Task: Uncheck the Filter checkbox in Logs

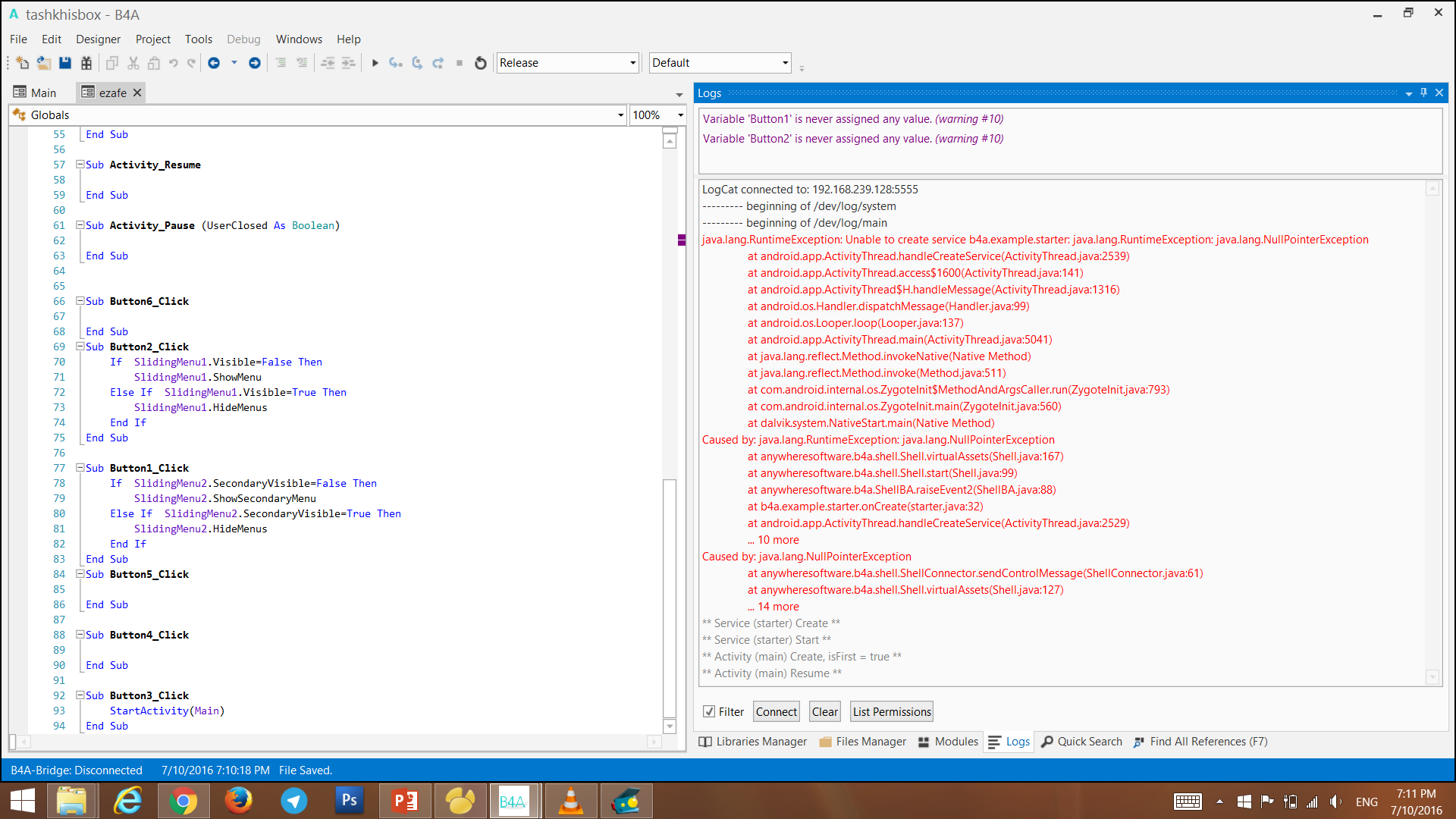Action: 709,711
